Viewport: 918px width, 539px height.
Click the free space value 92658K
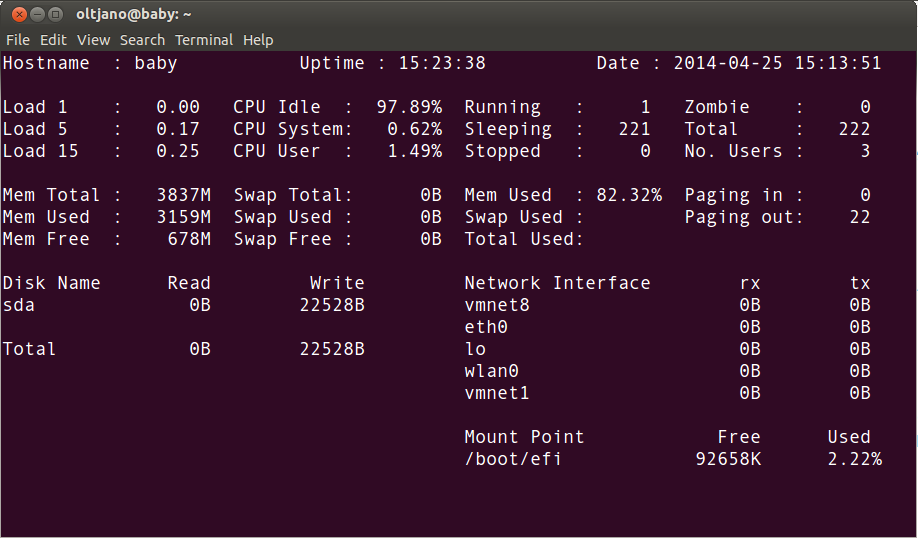tap(728, 459)
